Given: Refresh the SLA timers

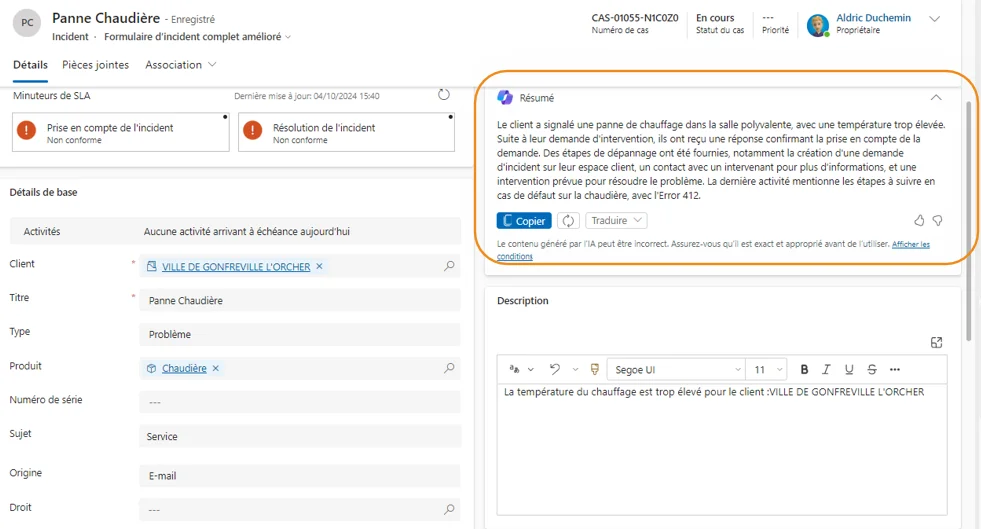Looking at the screenshot, I should (x=444, y=95).
